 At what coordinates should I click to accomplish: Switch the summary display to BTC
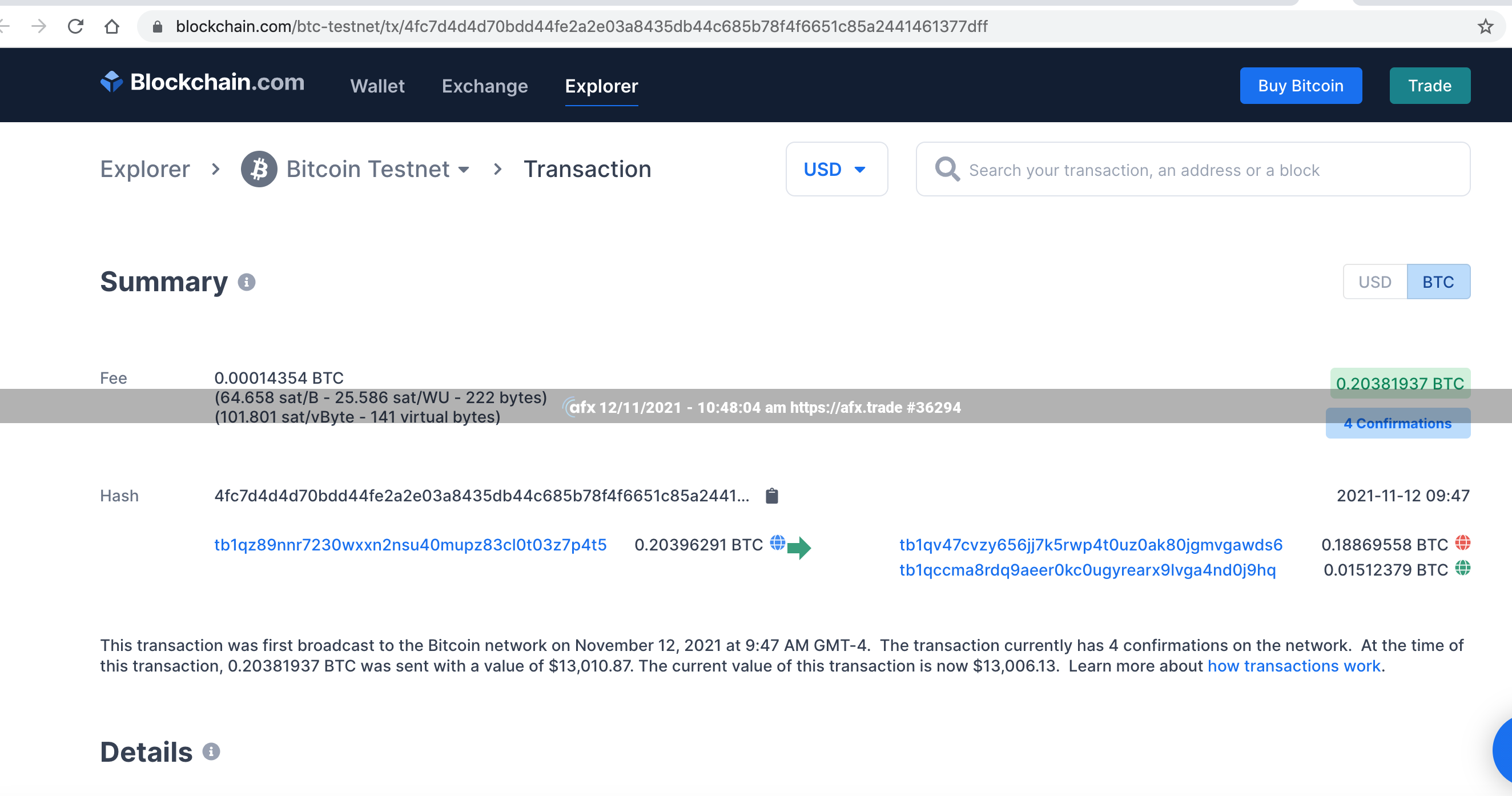pyautogui.click(x=1438, y=282)
